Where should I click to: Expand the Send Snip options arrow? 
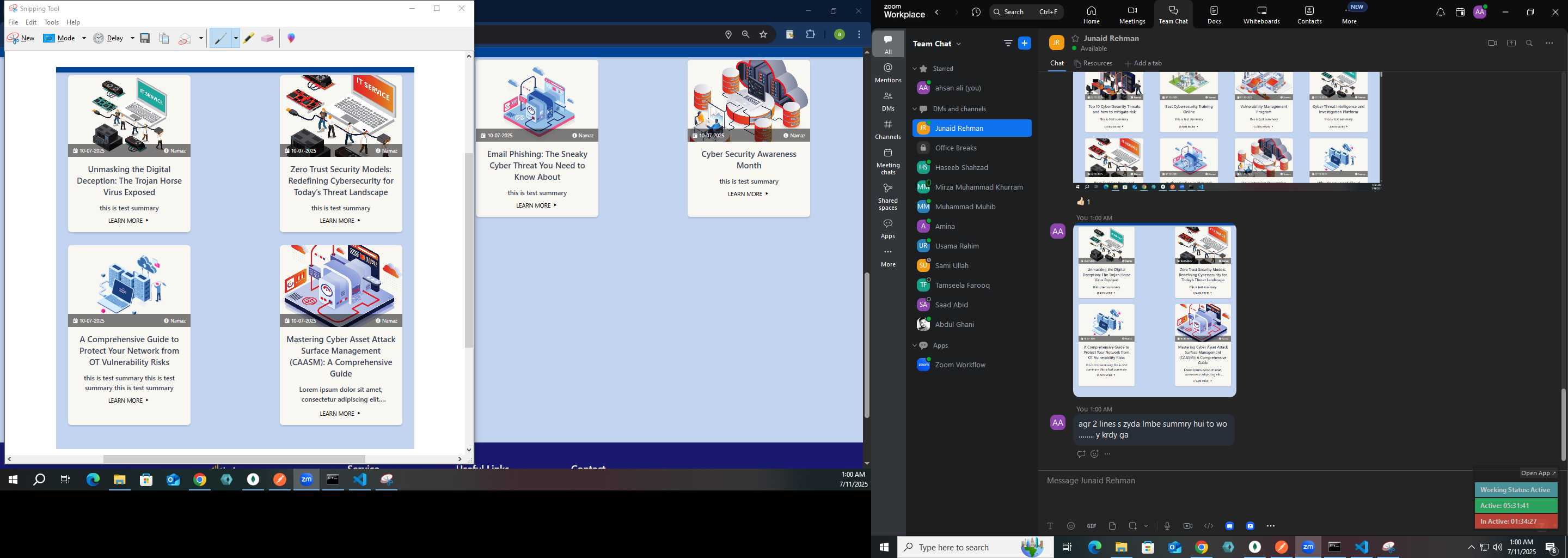201,38
